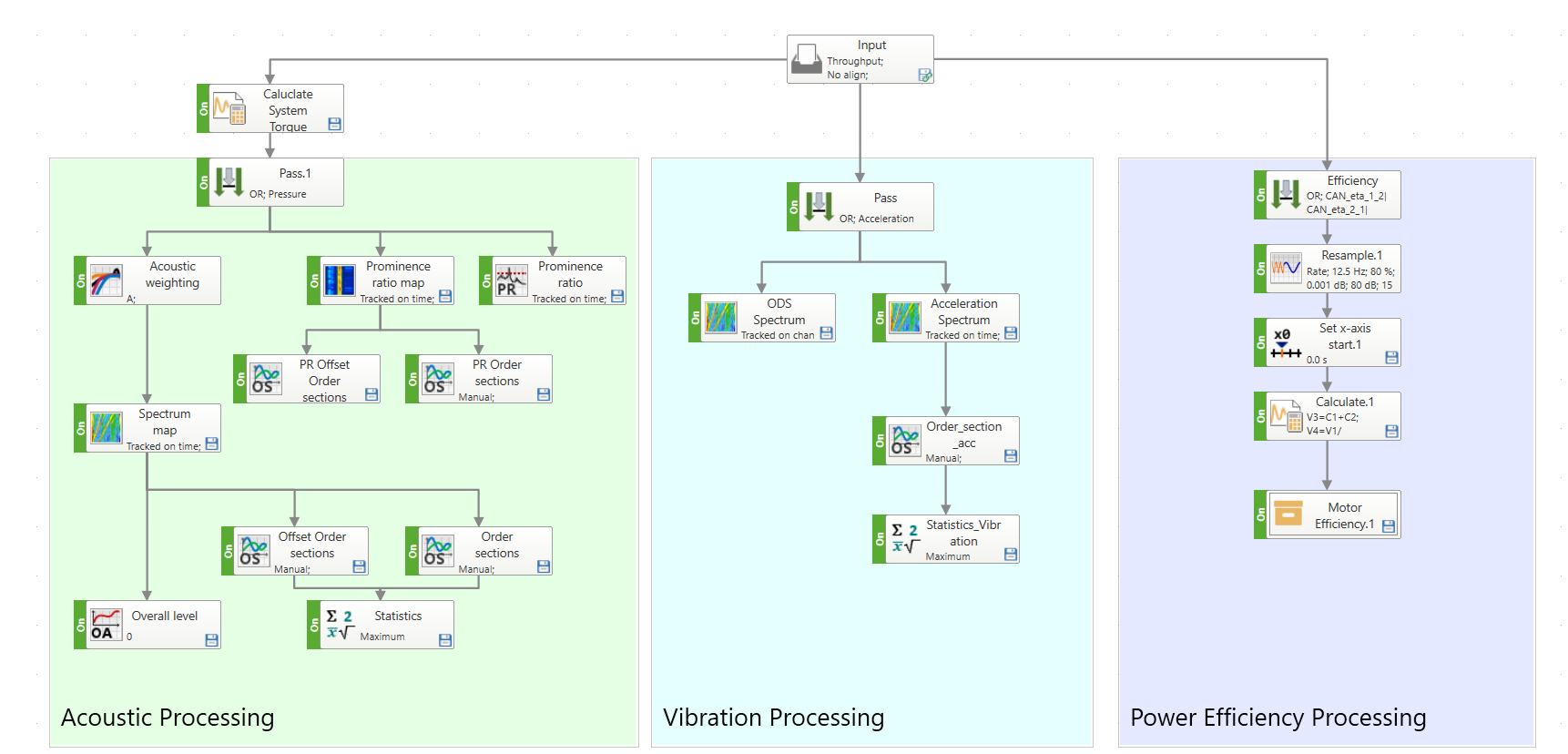Click the save icon on Prominence ratio map
Screen dimensions: 1568x754
[x=445, y=296]
